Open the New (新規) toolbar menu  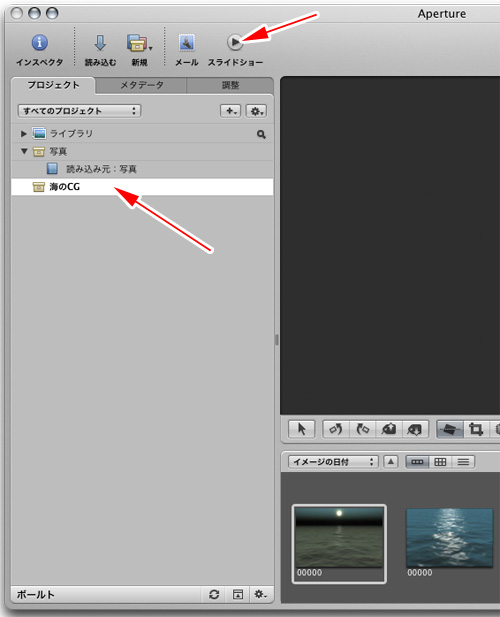click(139, 43)
